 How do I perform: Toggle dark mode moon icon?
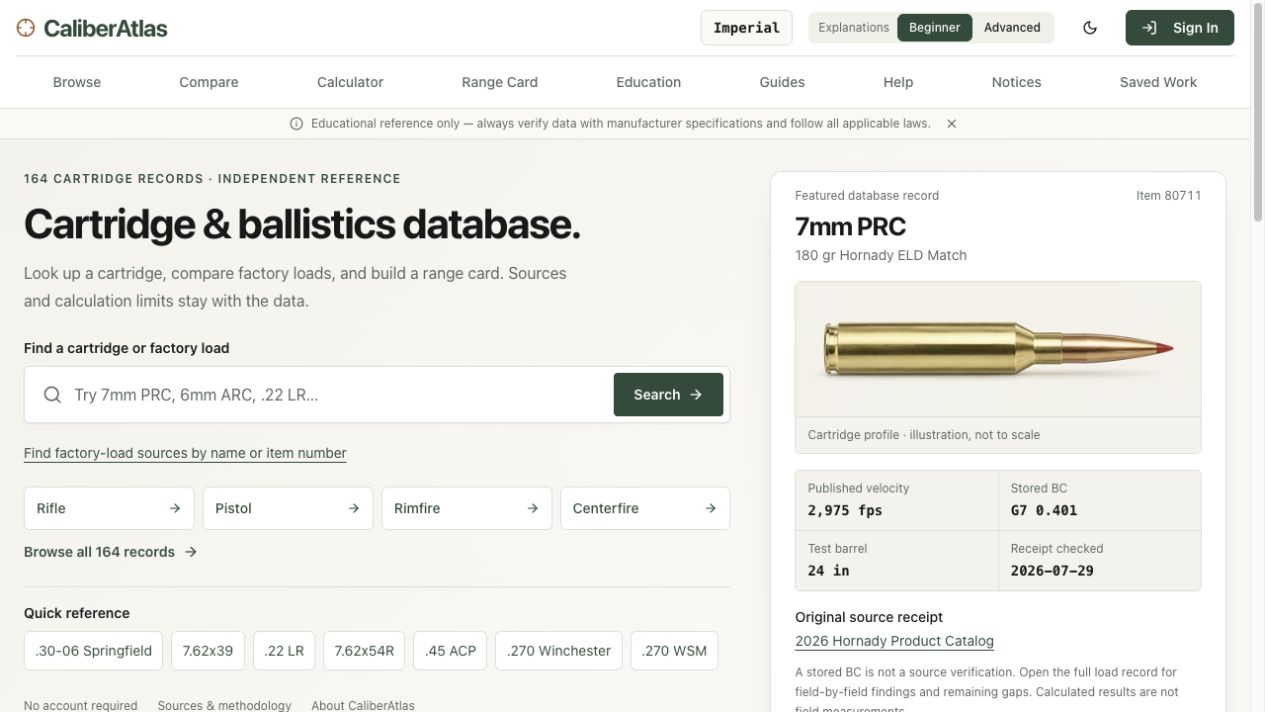coord(1090,28)
